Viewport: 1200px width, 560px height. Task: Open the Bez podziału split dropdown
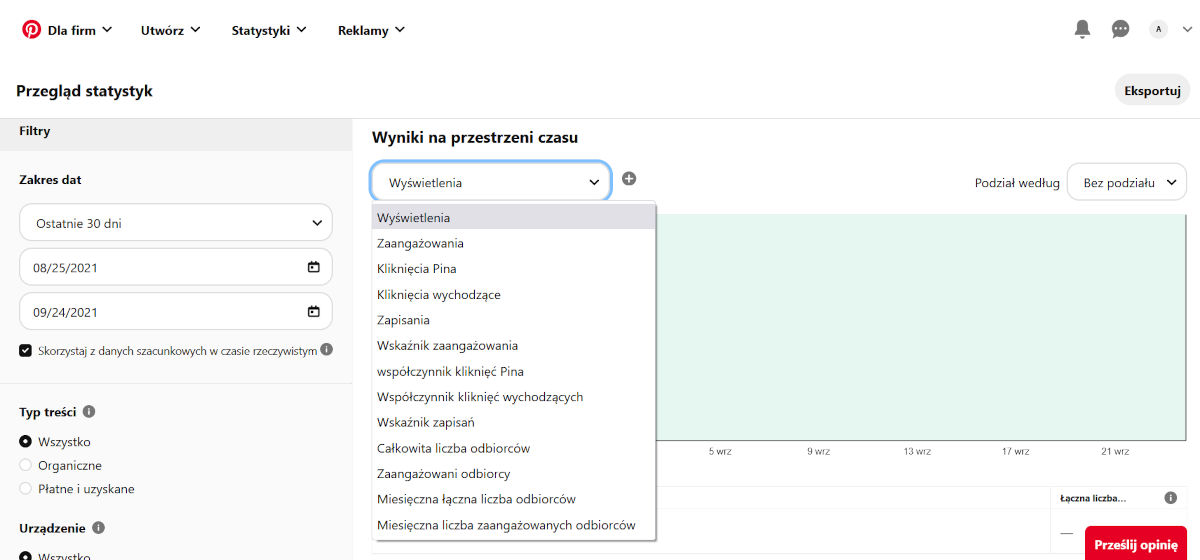pyautogui.click(x=1126, y=183)
